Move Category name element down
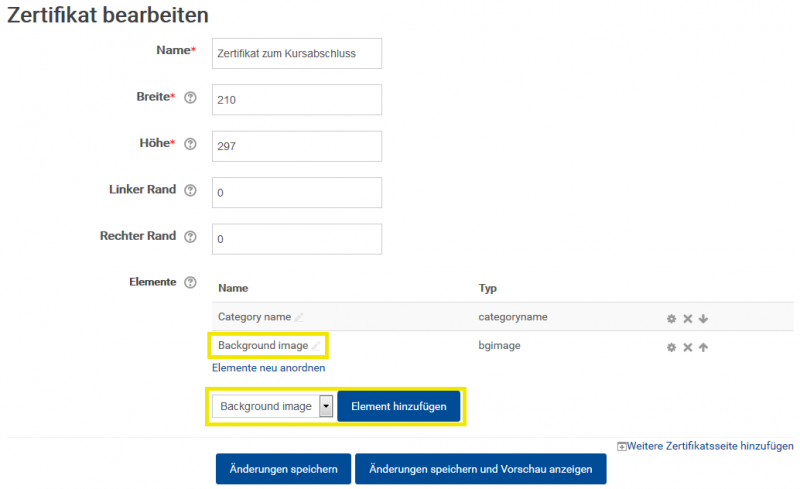This screenshot has width=800, height=489. (703, 319)
